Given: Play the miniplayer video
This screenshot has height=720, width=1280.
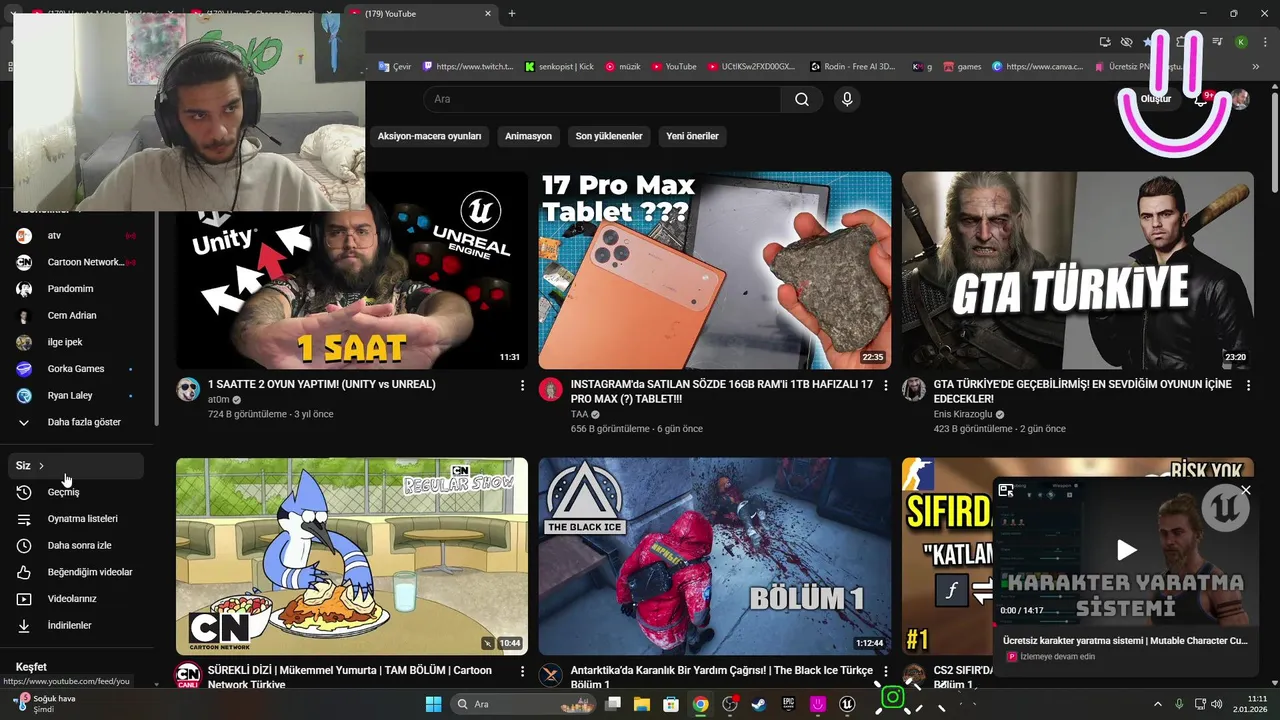Looking at the screenshot, I should 1126,550.
